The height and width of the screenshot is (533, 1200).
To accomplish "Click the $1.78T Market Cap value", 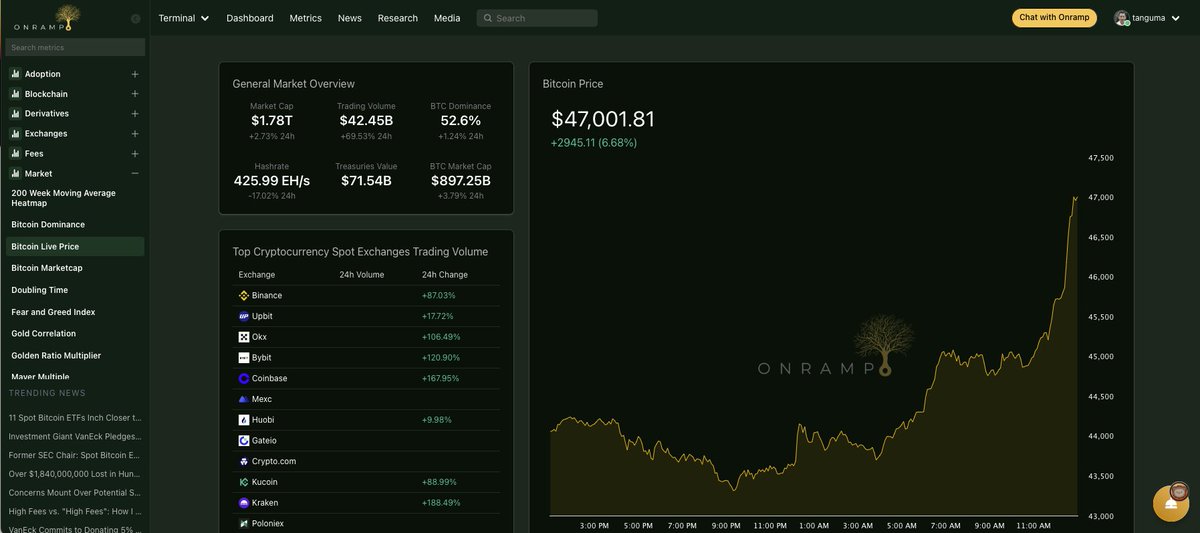I will (x=272, y=121).
